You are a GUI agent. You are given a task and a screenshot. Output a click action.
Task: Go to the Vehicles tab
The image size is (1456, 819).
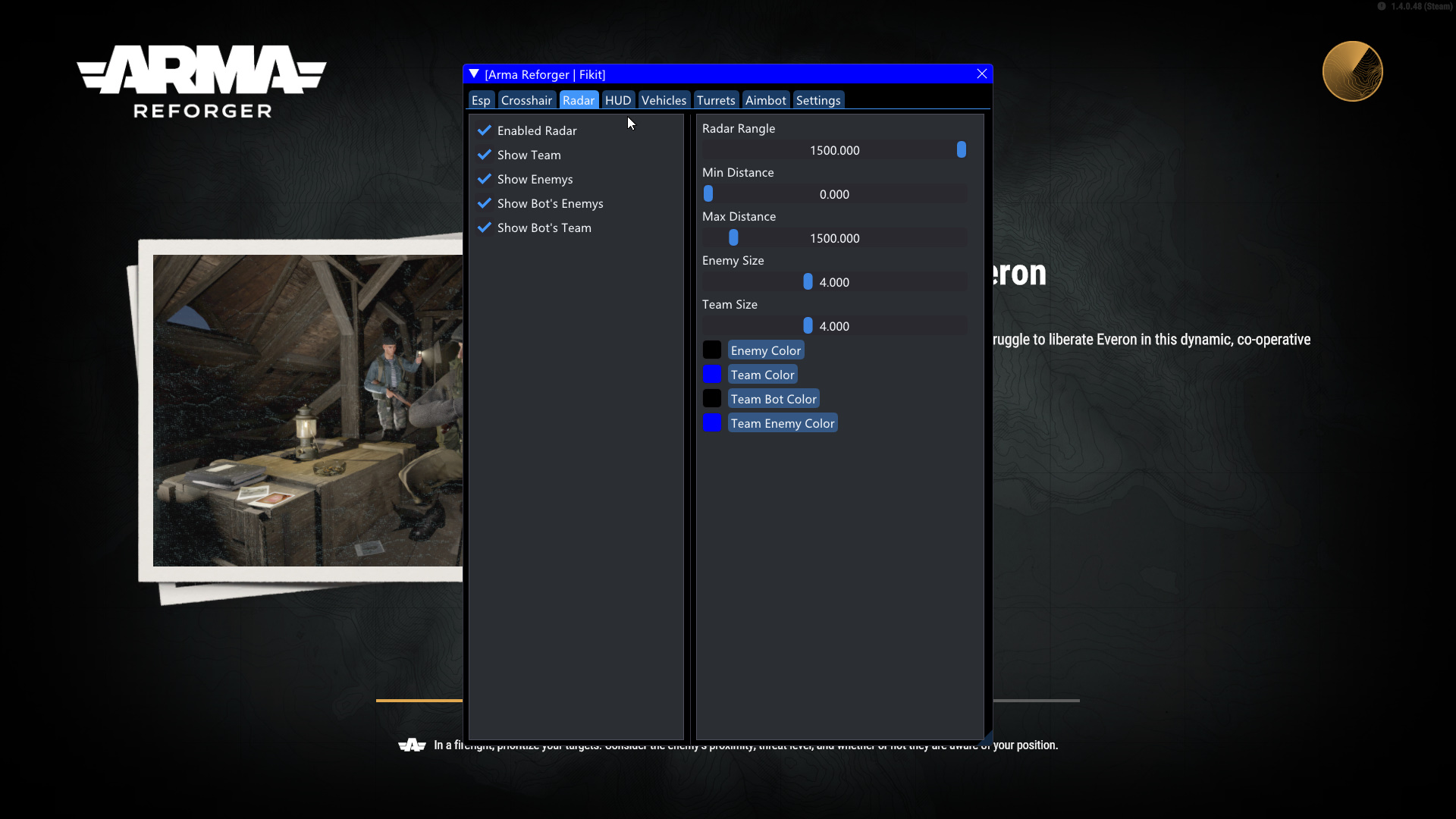click(x=664, y=100)
